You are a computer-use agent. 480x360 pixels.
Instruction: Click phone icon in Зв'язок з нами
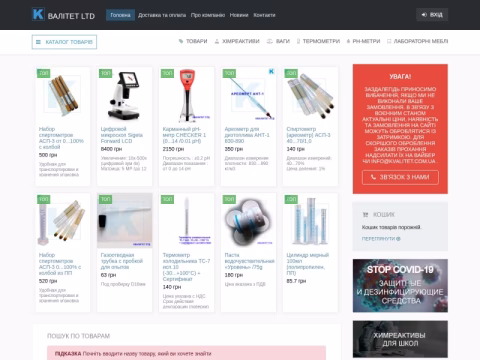(373, 177)
